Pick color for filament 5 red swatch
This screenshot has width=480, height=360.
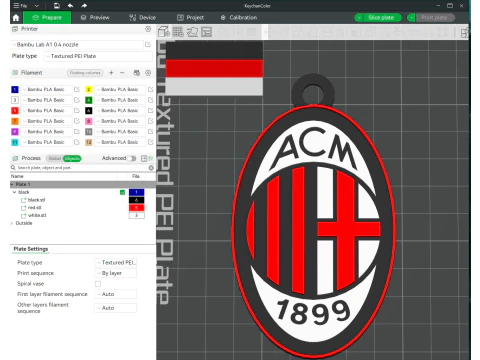point(15,110)
